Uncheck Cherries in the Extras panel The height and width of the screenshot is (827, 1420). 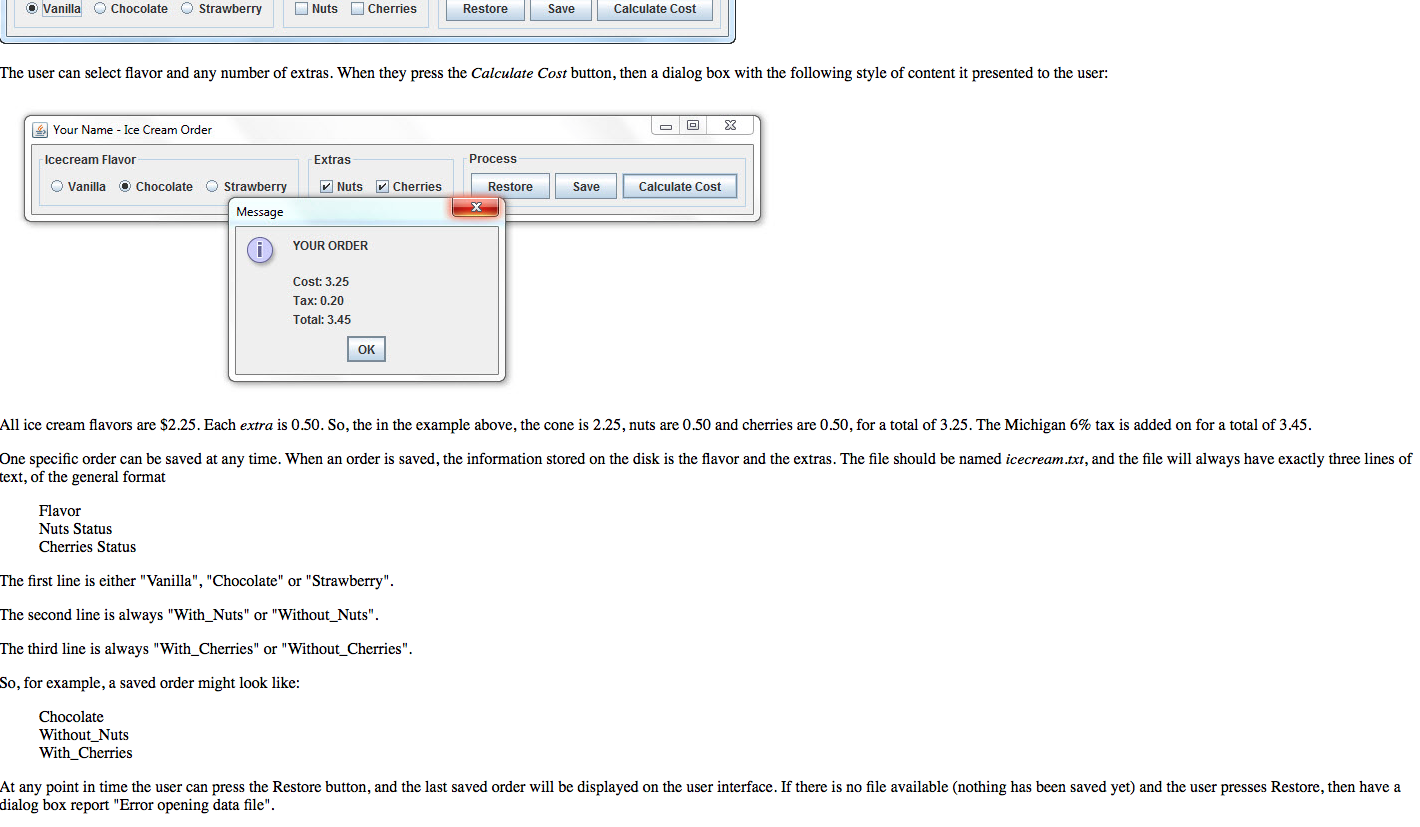(x=382, y=186)
